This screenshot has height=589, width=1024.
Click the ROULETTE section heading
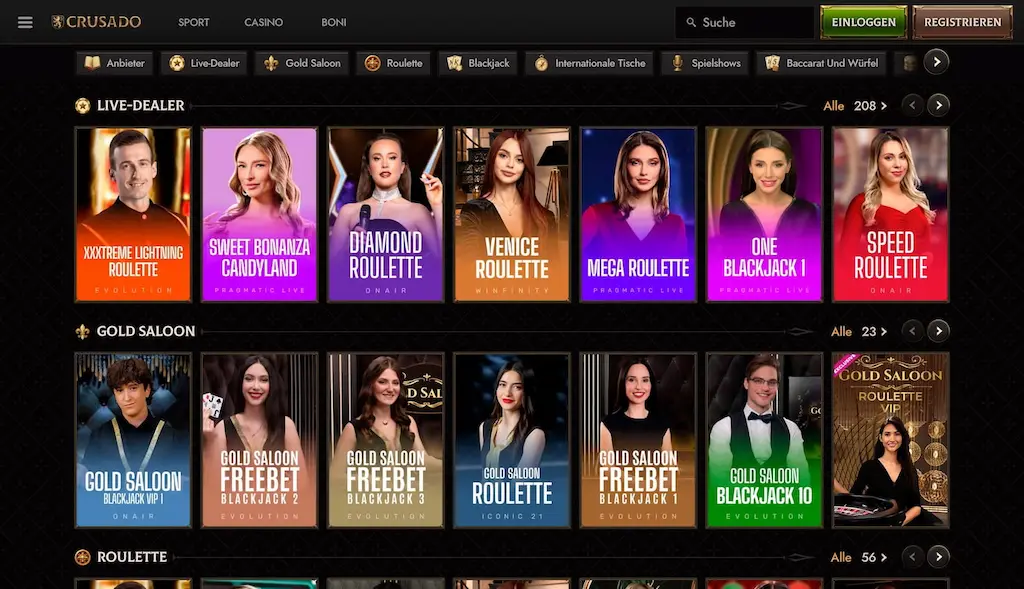[132, 557]
